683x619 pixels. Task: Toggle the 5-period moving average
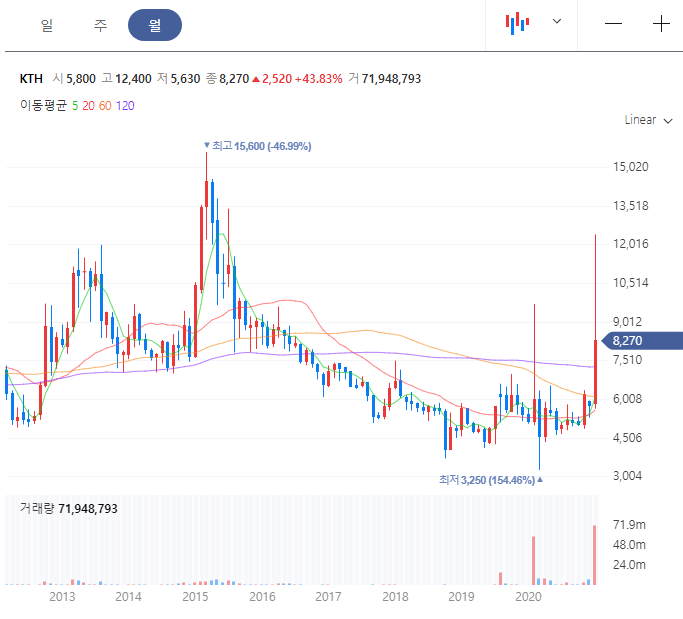click(x=75, y=105)
